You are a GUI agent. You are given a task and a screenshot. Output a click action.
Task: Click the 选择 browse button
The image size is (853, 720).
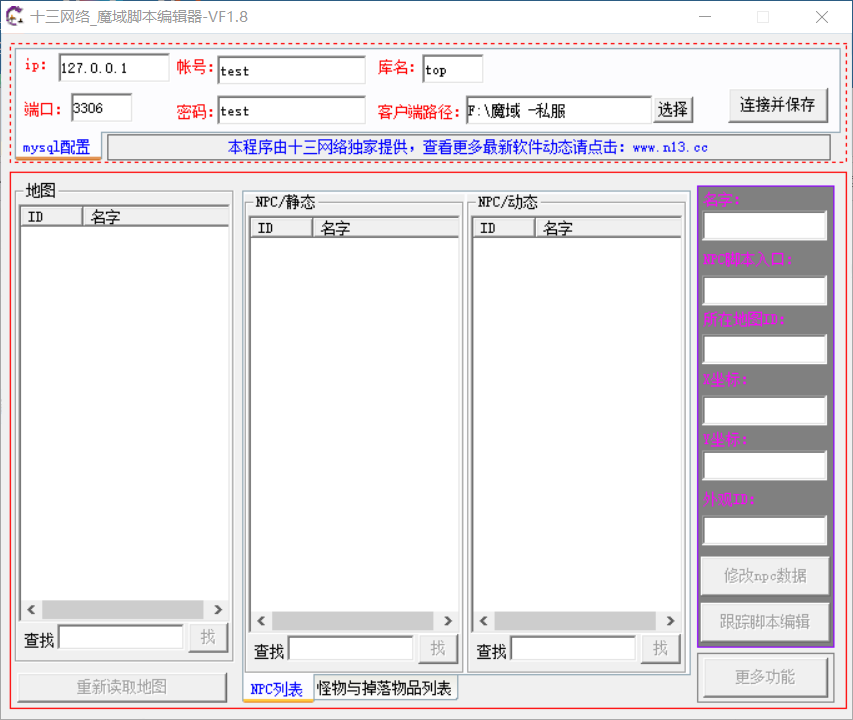672,110
